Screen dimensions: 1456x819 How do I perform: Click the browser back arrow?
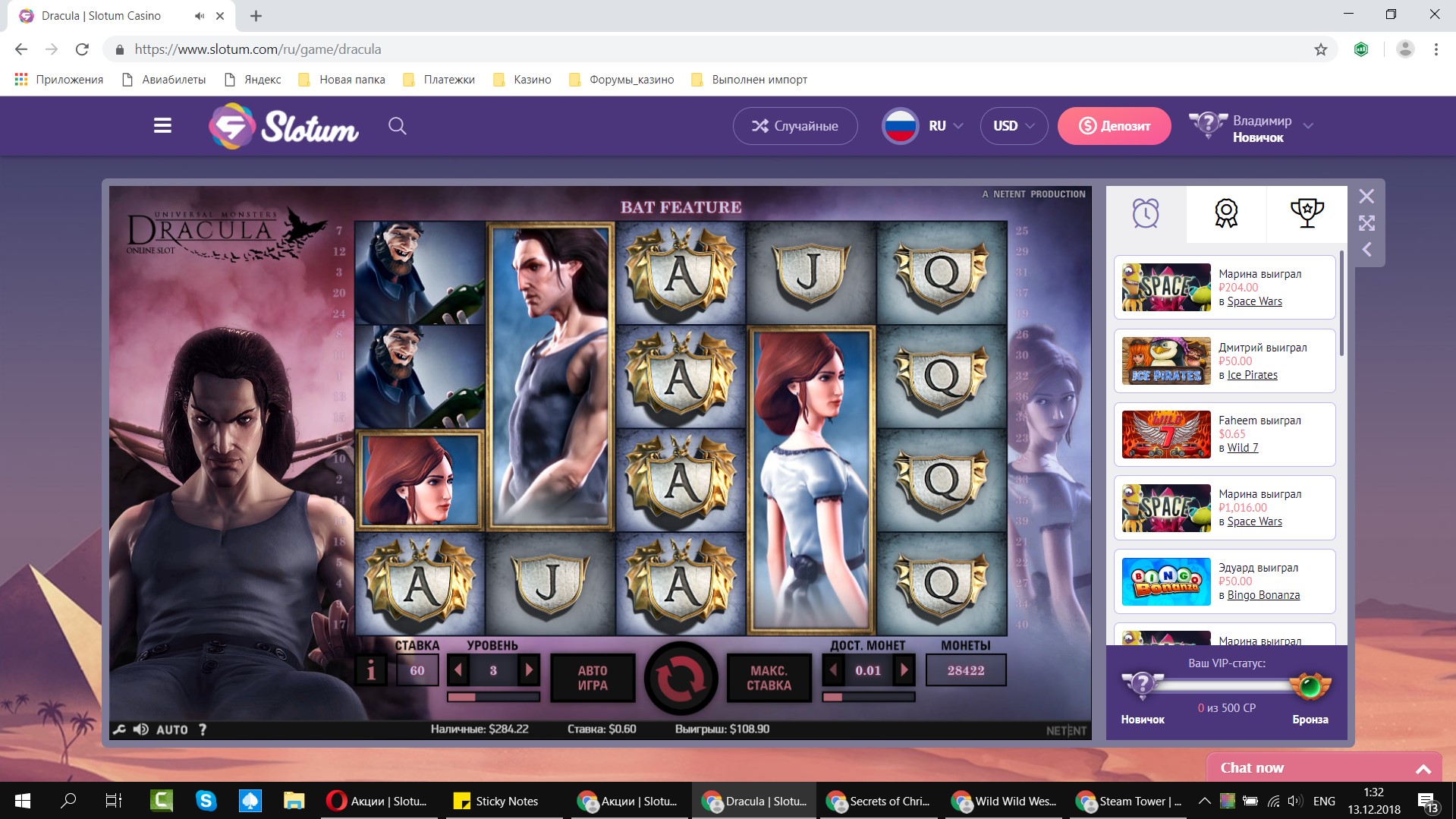21,49
